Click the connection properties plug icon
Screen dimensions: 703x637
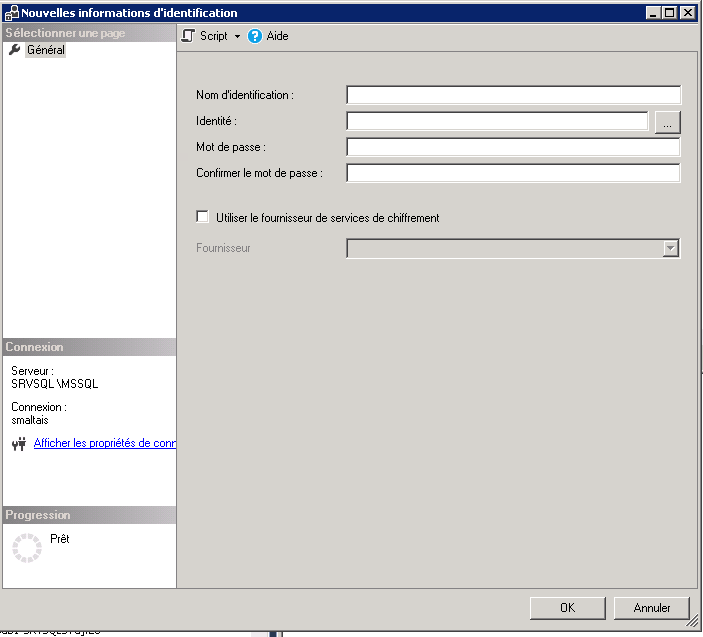19,444
